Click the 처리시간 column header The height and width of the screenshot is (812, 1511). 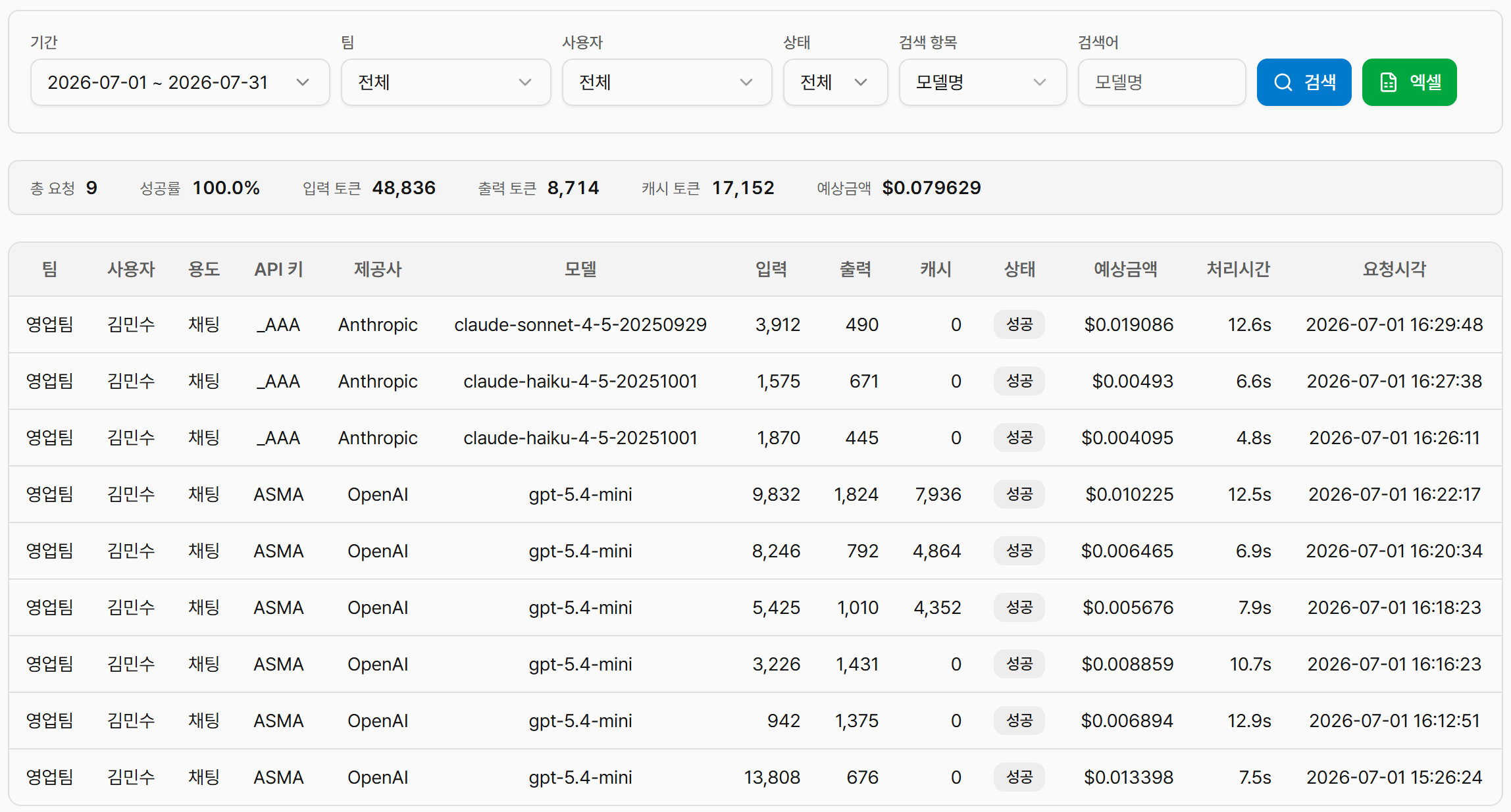click(x=1239, y=269)
